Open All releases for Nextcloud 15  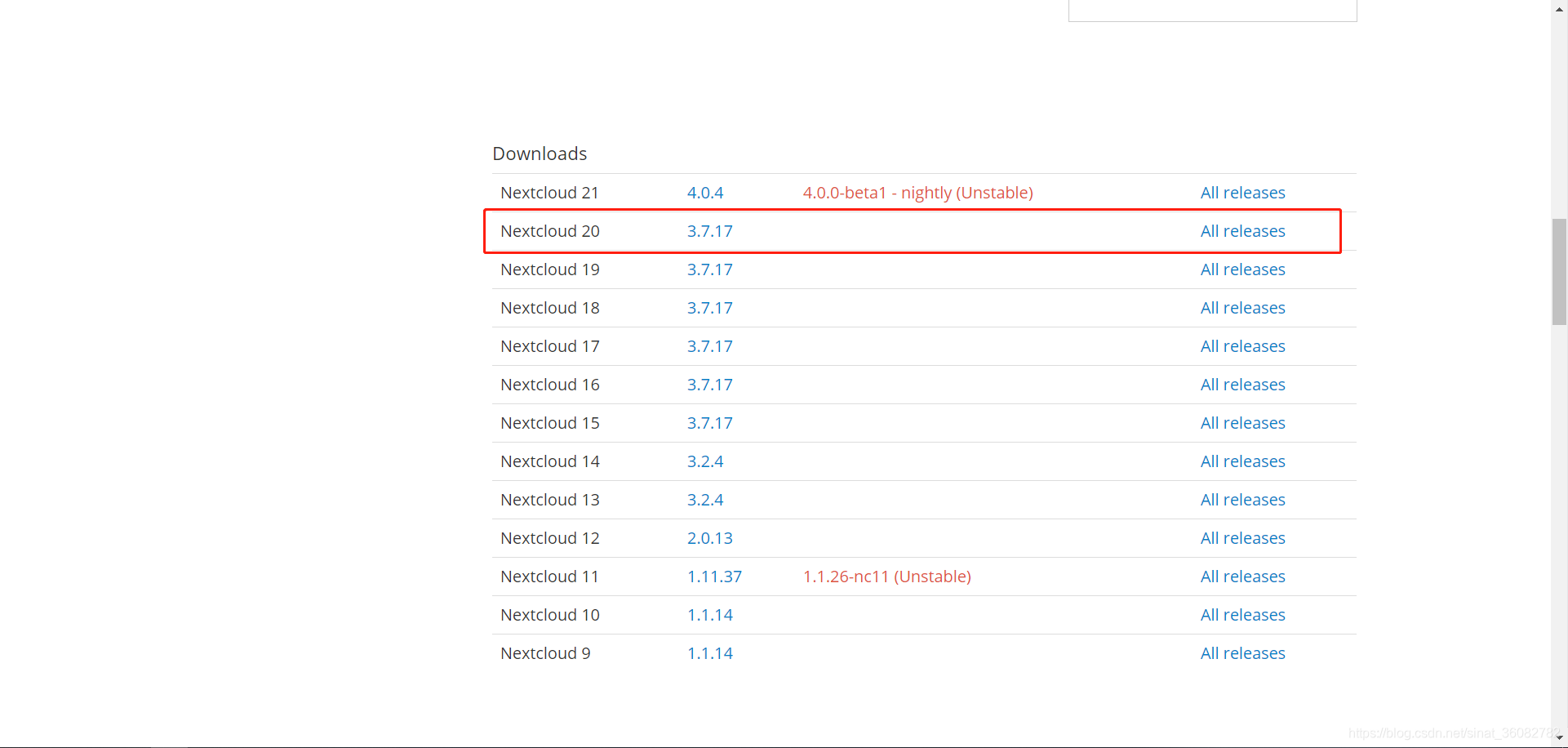pos(1242,423)
